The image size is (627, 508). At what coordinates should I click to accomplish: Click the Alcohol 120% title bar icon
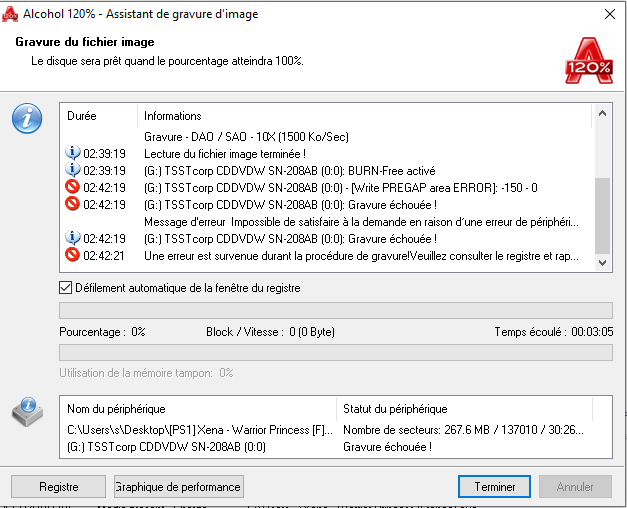point(10,14)
